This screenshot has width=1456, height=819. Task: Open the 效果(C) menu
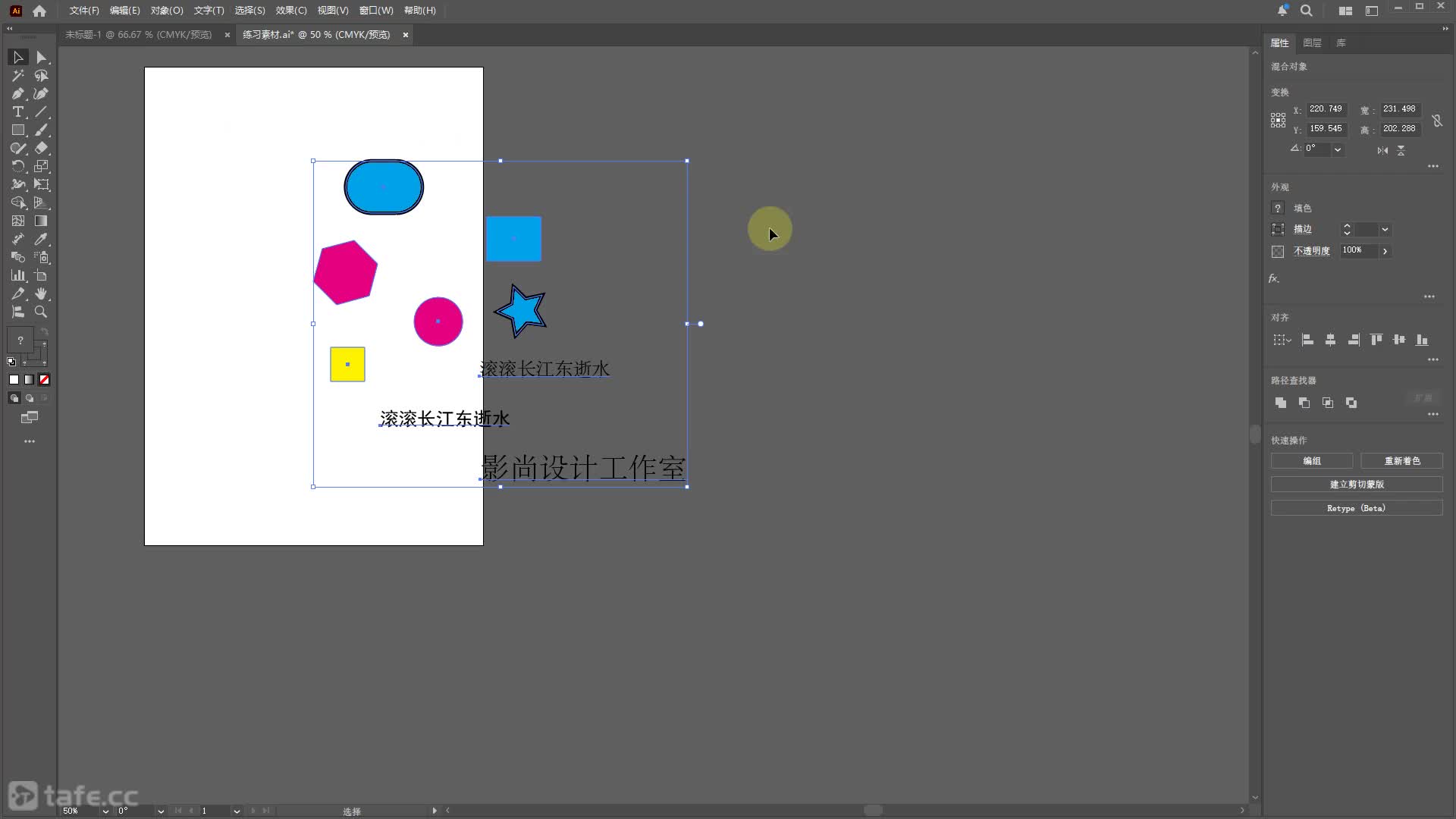(x=291, y=11)
